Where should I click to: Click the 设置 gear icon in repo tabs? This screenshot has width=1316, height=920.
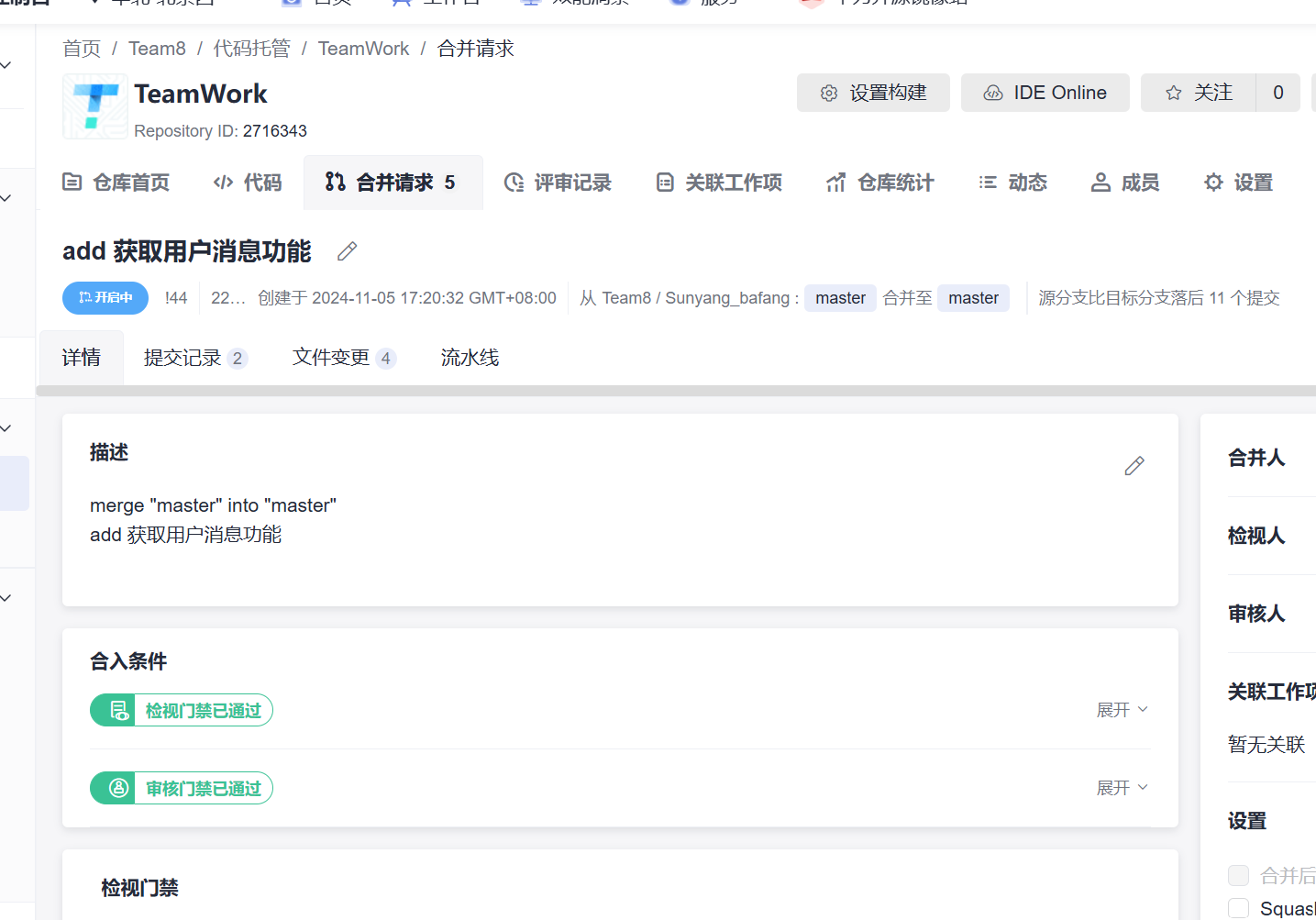1213,183
